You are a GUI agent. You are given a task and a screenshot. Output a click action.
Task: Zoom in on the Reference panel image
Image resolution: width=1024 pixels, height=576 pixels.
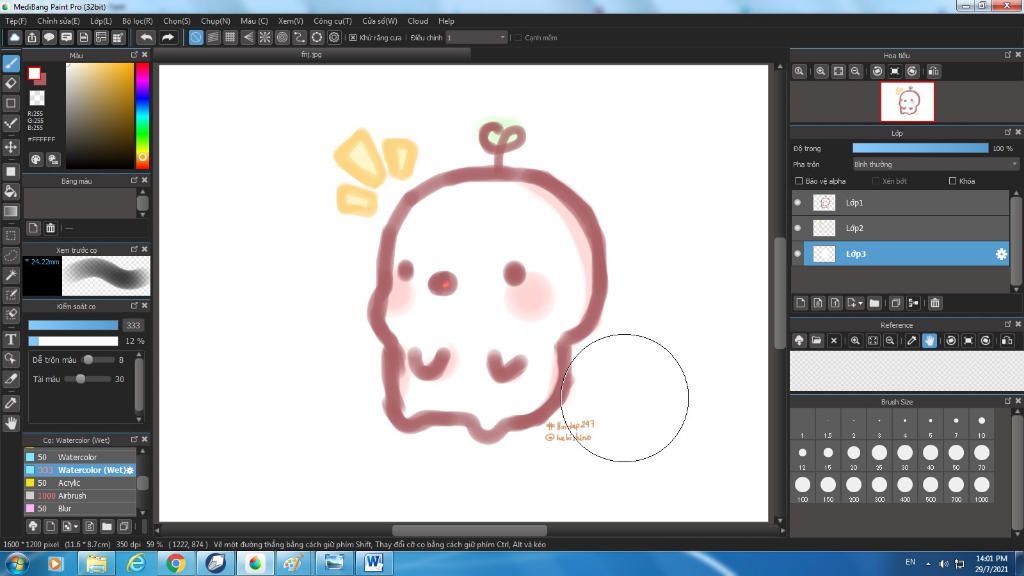click(x=855, y=340)
